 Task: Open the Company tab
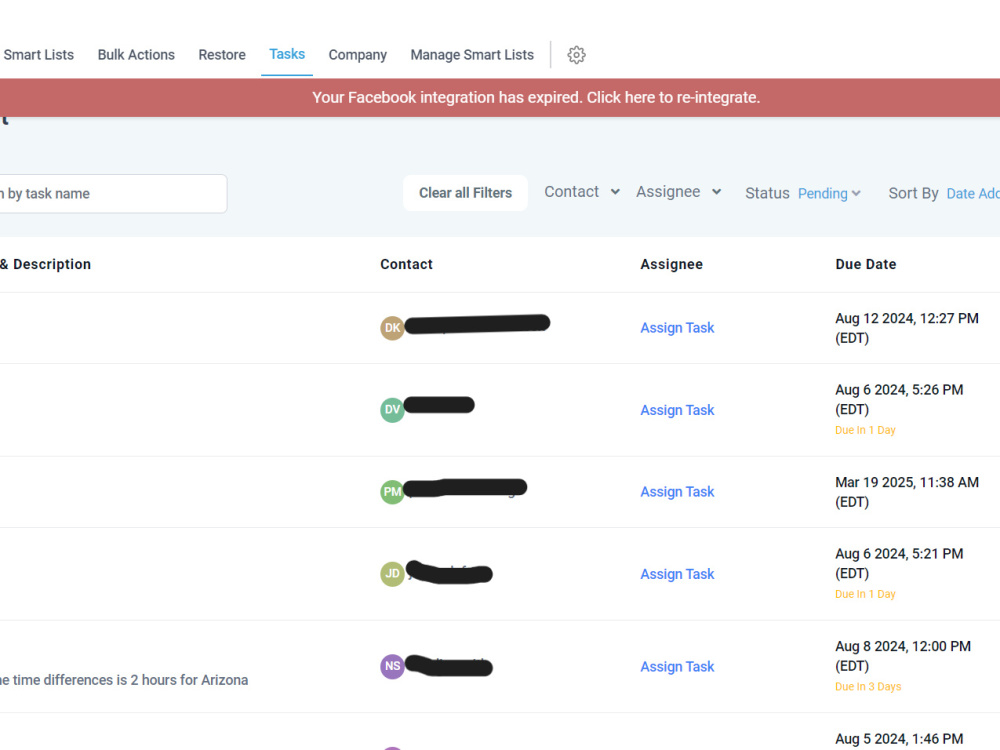coord(358,55)
